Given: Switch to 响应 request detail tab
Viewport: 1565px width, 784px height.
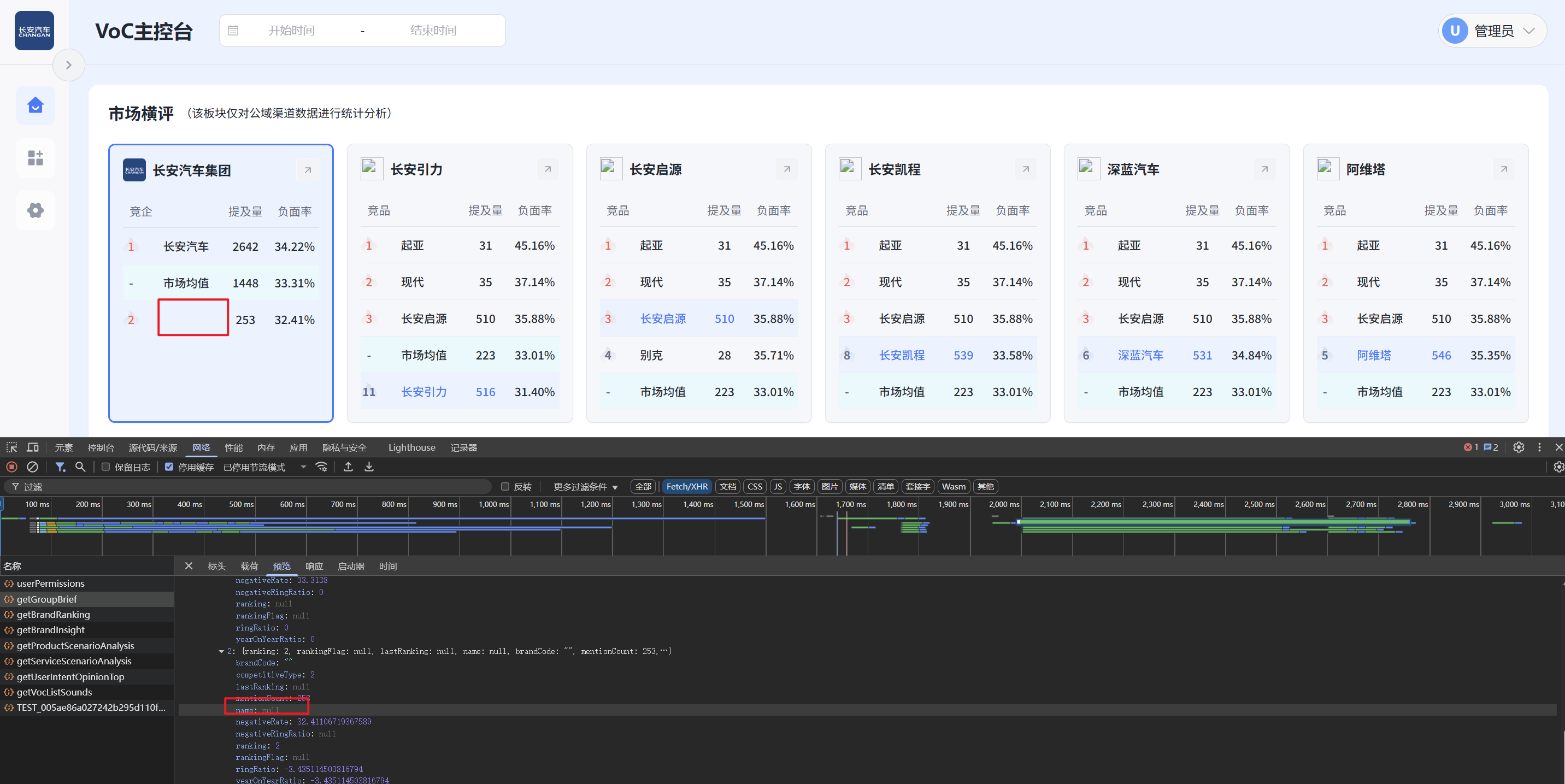Looking at the screenshot, I should point(314,566).
